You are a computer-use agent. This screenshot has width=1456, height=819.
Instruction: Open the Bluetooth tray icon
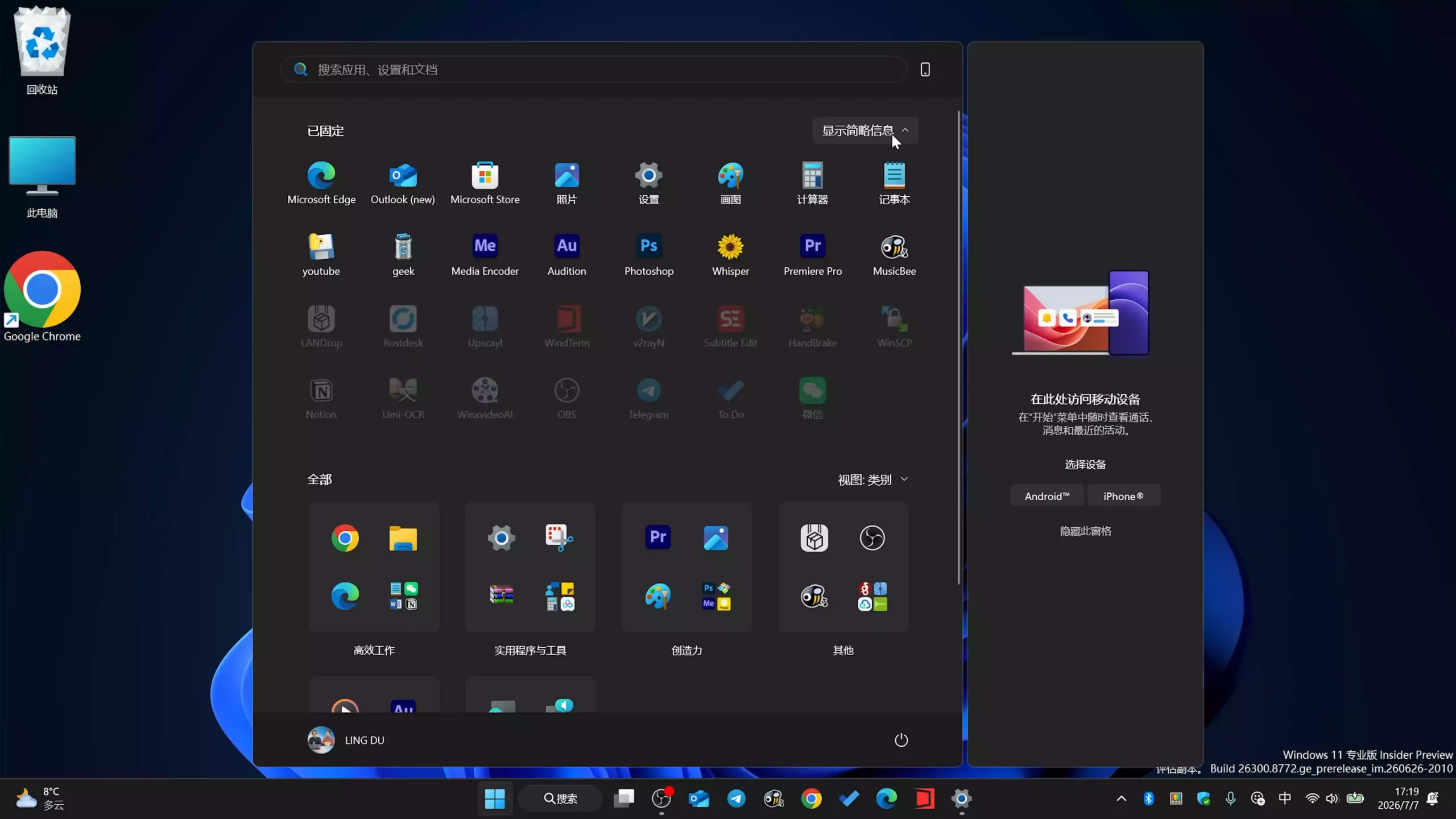1148,799
